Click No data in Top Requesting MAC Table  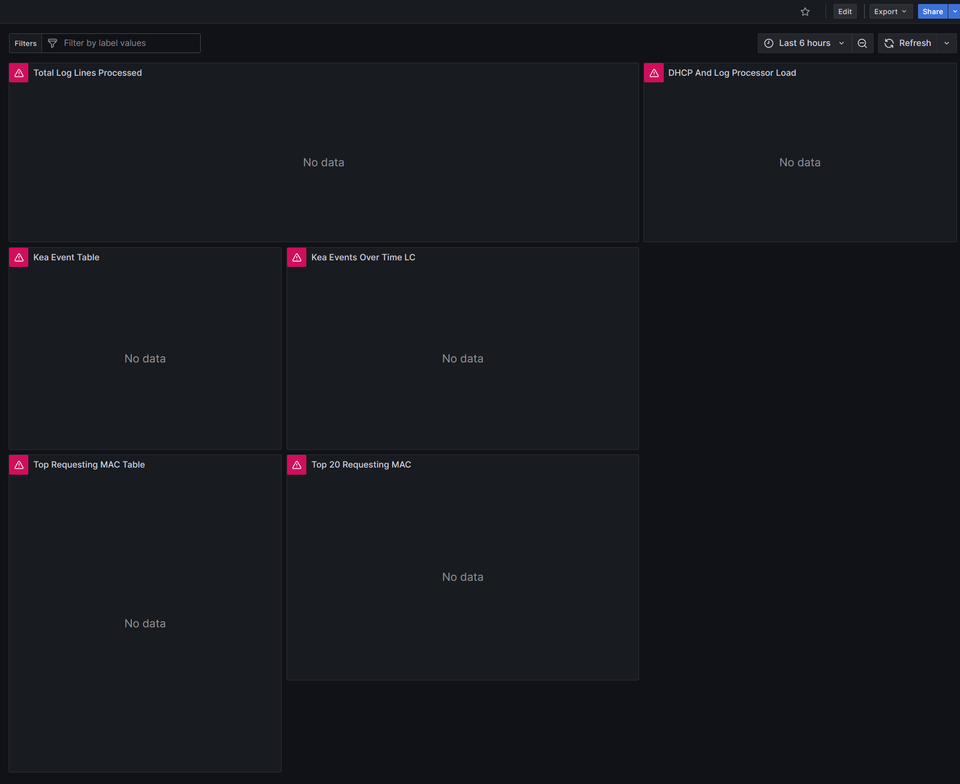tap(145, 624)
